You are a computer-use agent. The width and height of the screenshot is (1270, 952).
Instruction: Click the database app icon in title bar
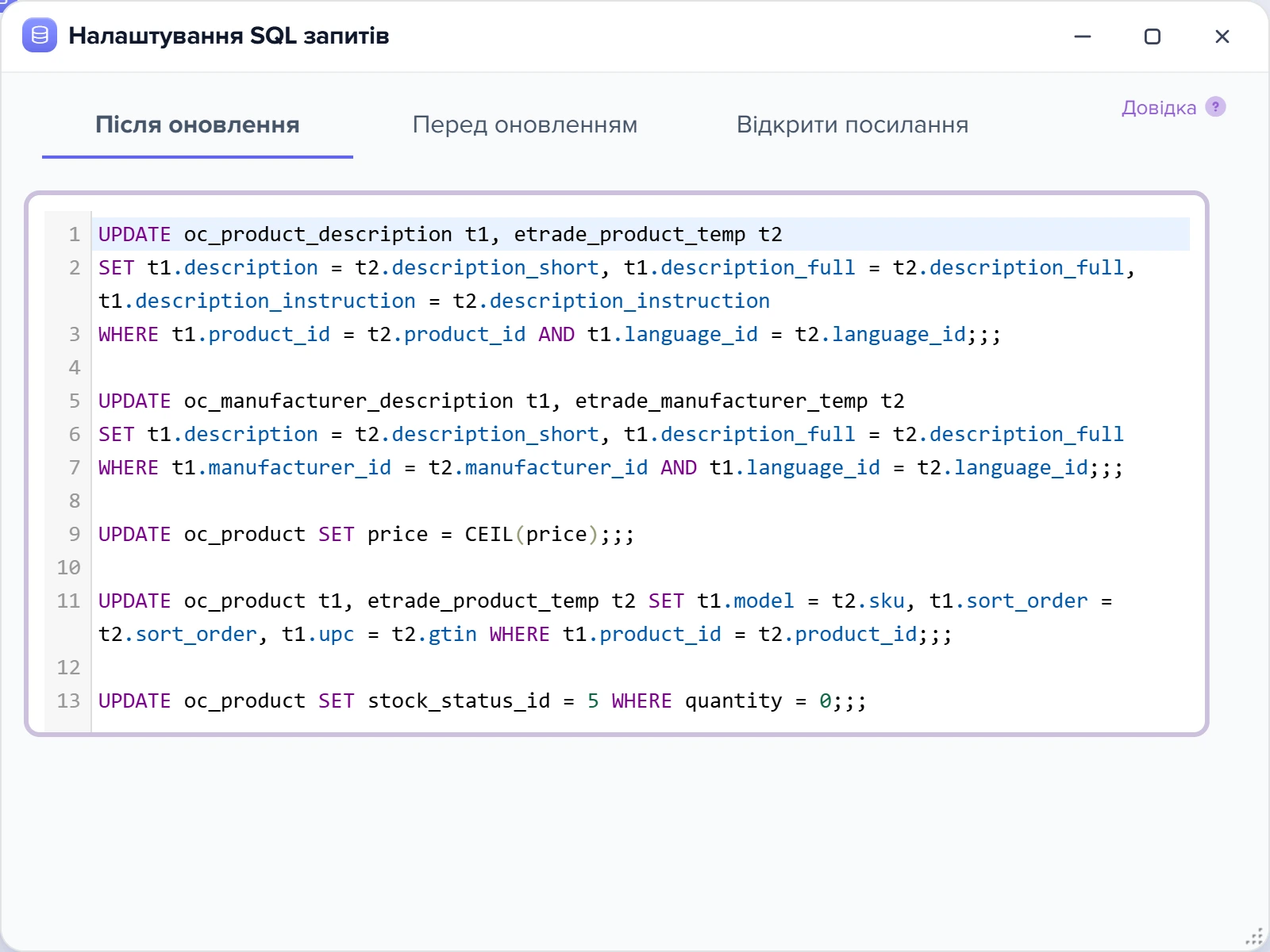coord(40,36)
